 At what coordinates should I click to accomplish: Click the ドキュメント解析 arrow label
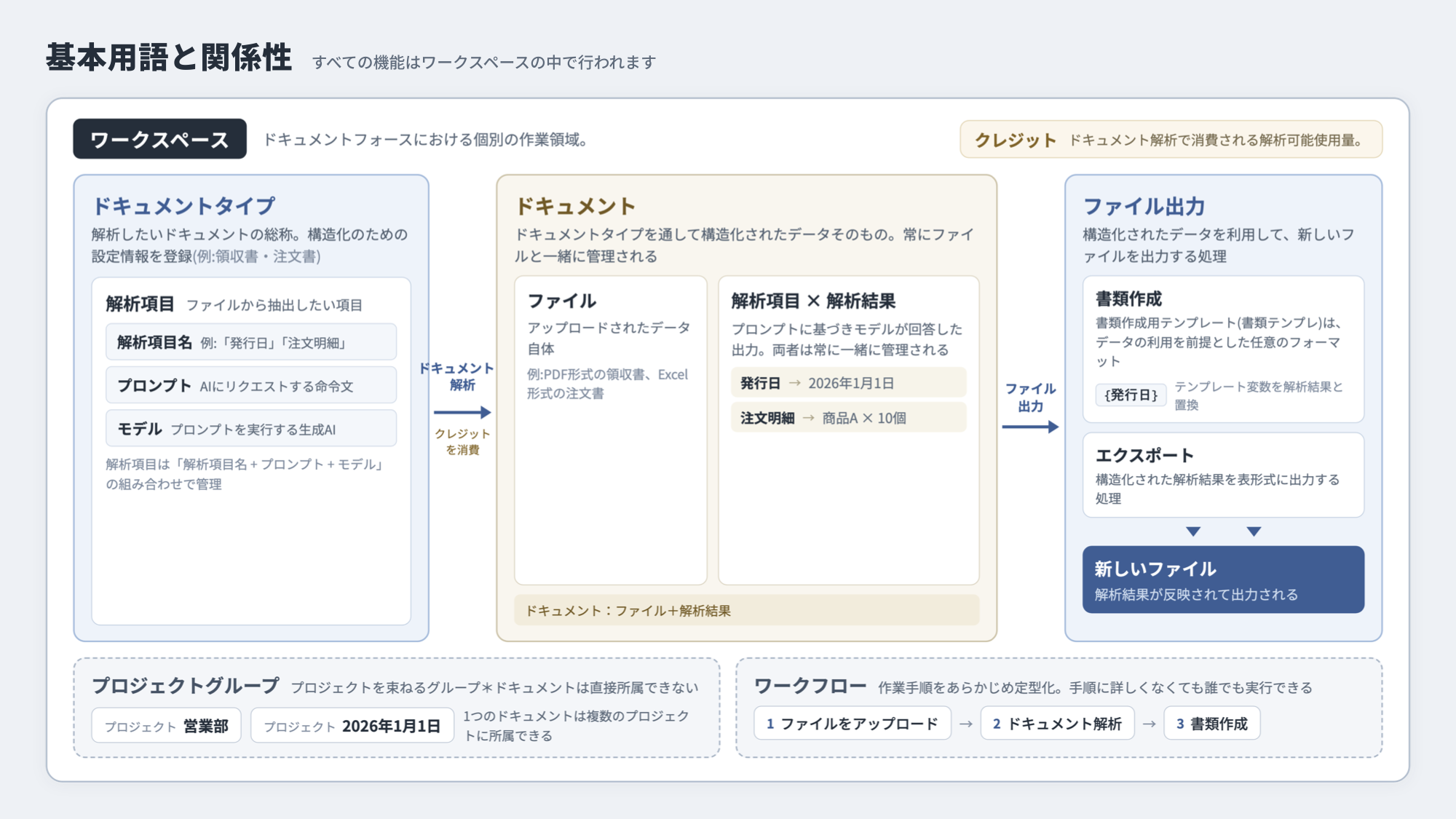tap(457, 376)
